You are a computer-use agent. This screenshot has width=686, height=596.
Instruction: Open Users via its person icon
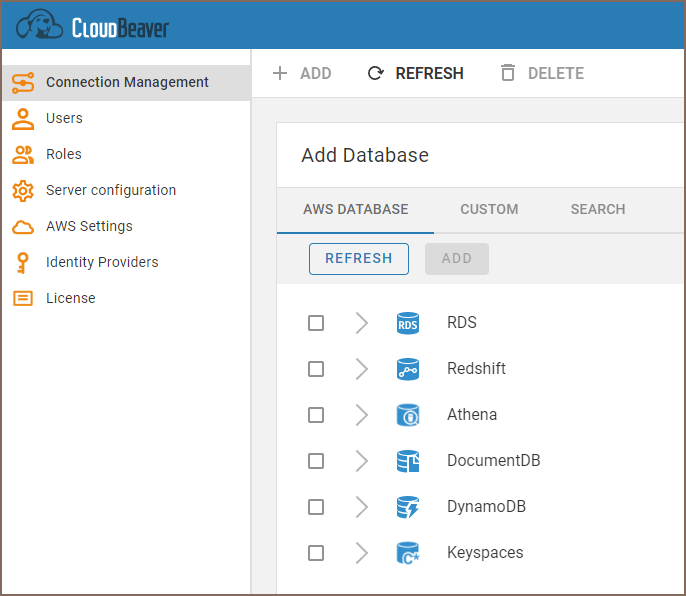22,118
